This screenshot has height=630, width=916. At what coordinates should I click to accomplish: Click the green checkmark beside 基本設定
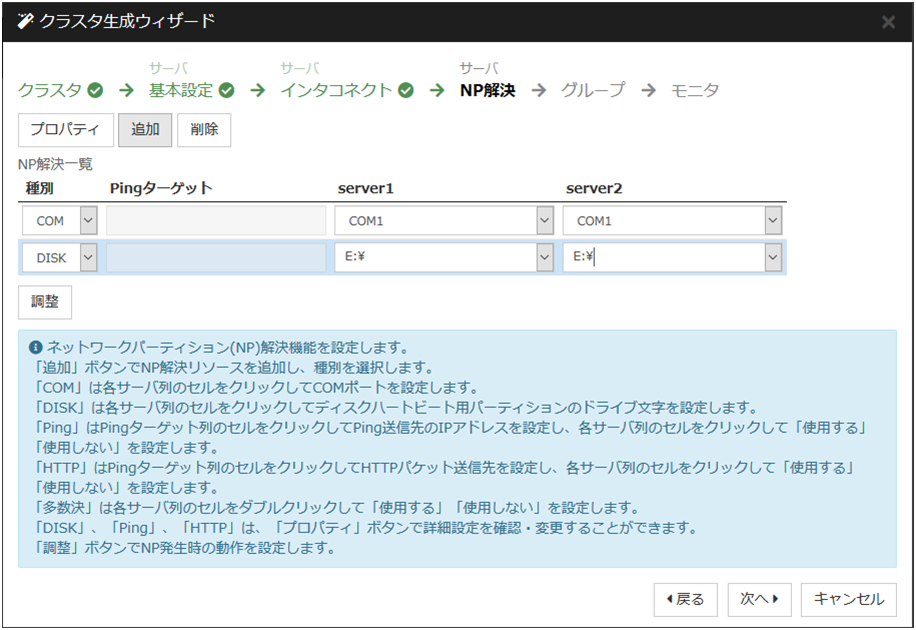coord(227,91)
